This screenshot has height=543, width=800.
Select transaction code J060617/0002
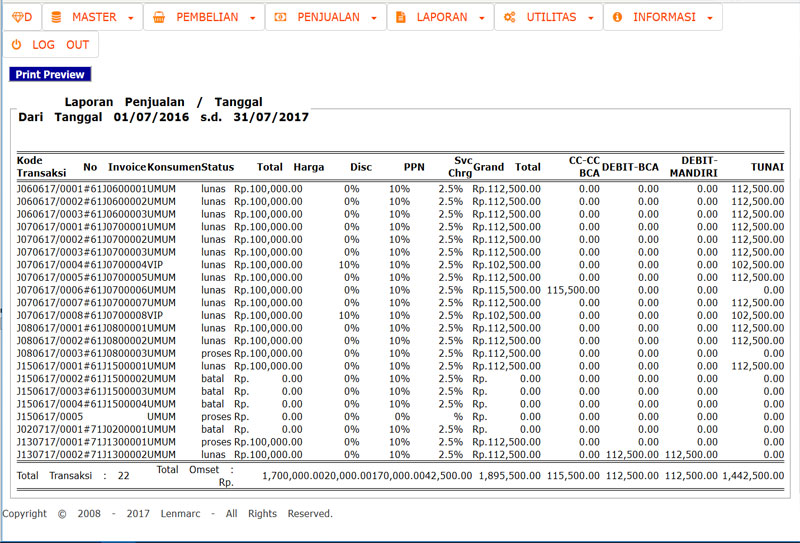click(49, 202)
